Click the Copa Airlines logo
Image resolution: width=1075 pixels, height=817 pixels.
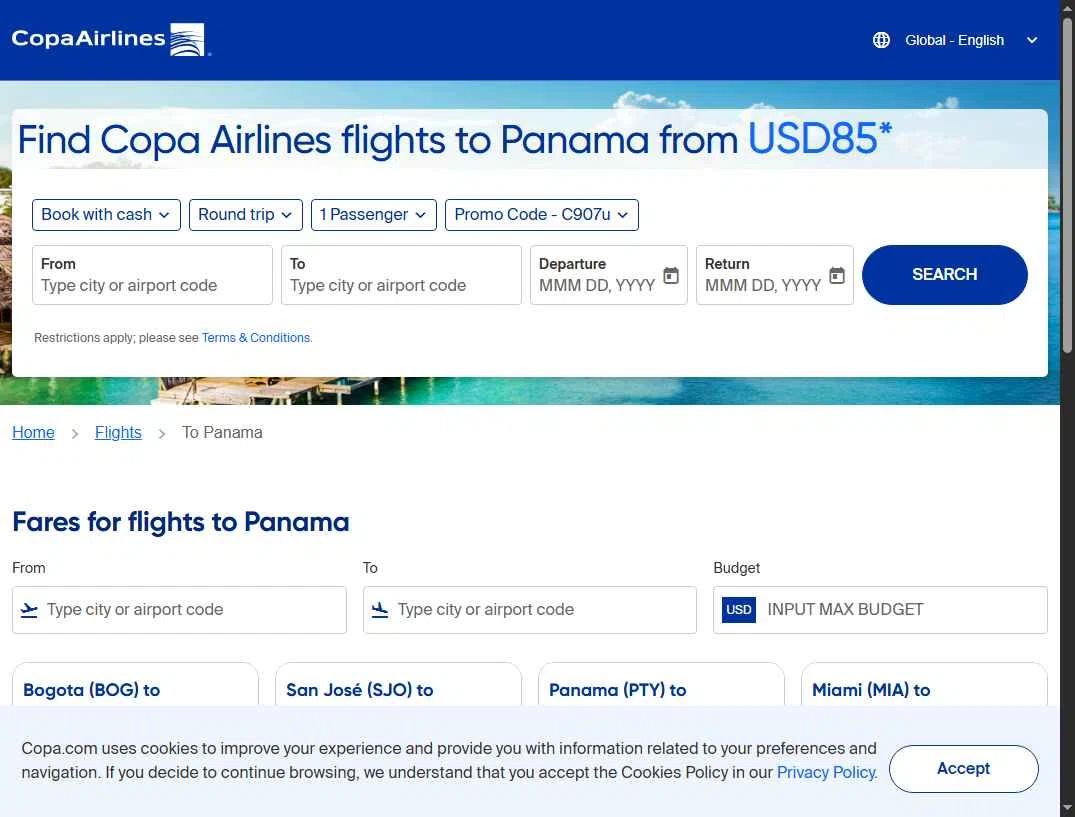point(108,40)
